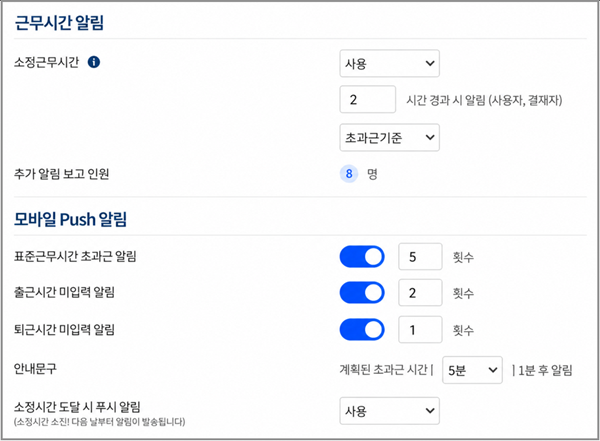Click the 소정근무시간 label text
Screen dimensions: 600x441
coord(45,62)
